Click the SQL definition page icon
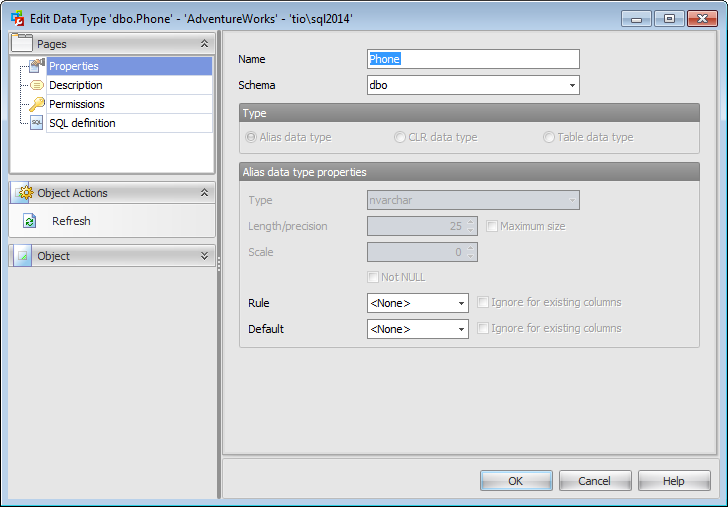This screenshot has height=507, width=728. click(x=37, y=124)
